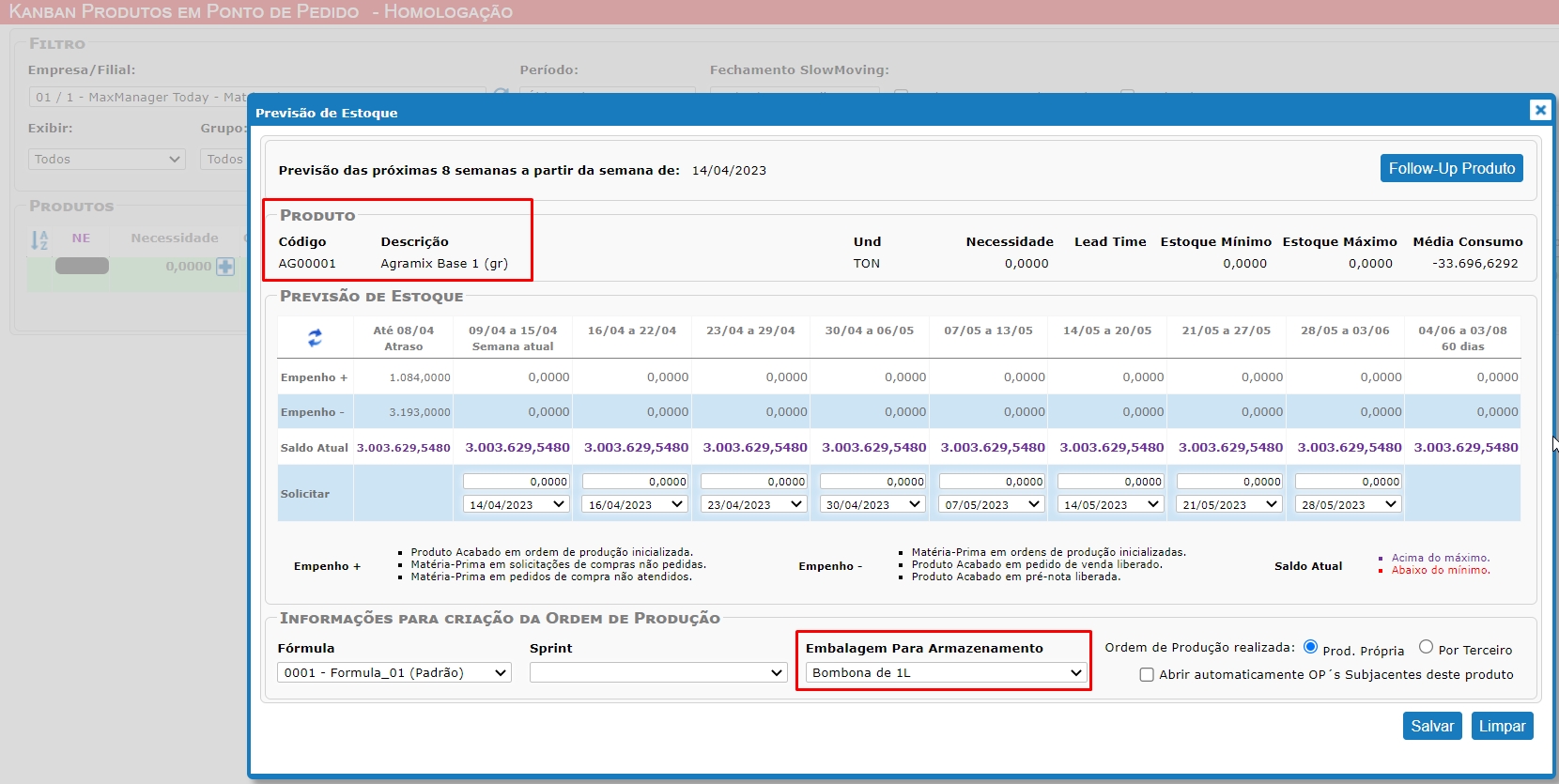This screenshot has height=784, width=1559.
Task: Click the A-Z sort icon in the Produtos grid
Action: point(39,240)
